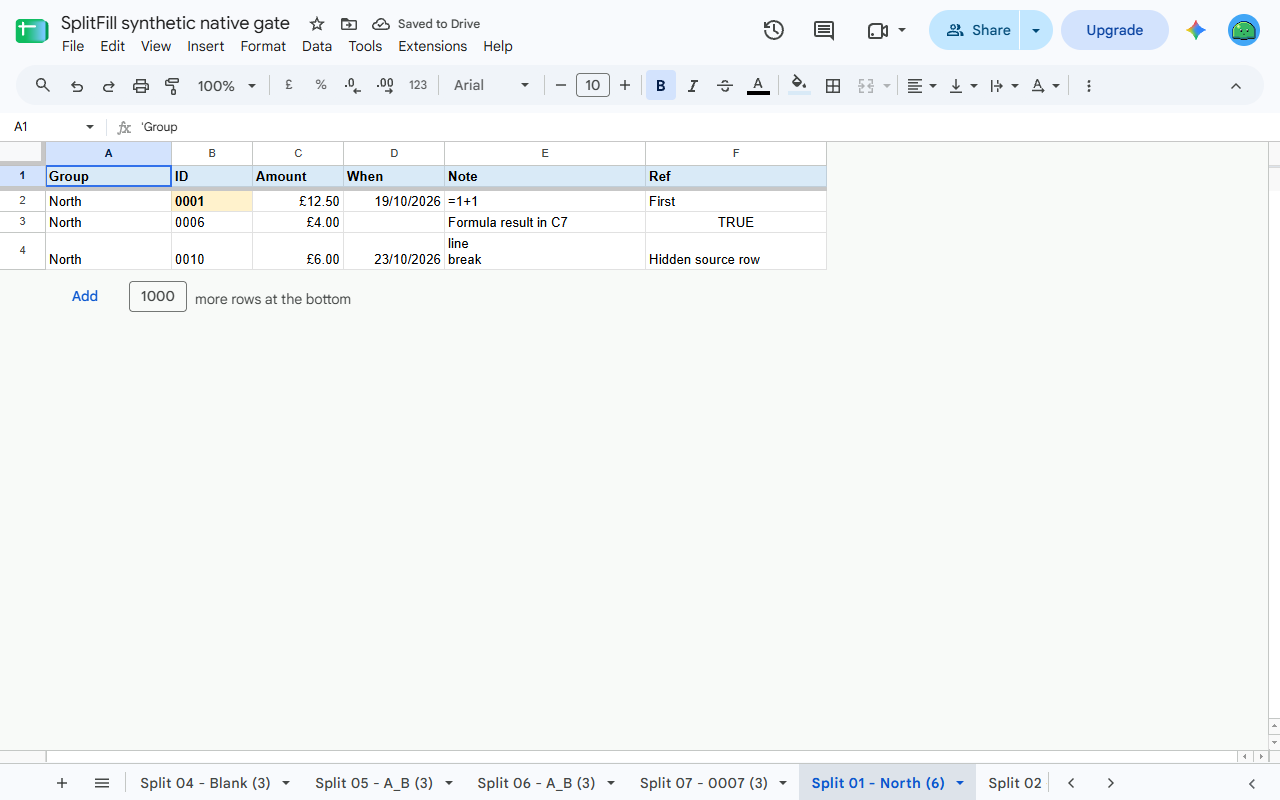Image resolution: width=1280 pixels, height=800 pixels.
Task: Click the Upgrade button
Action: [1114, 30]
